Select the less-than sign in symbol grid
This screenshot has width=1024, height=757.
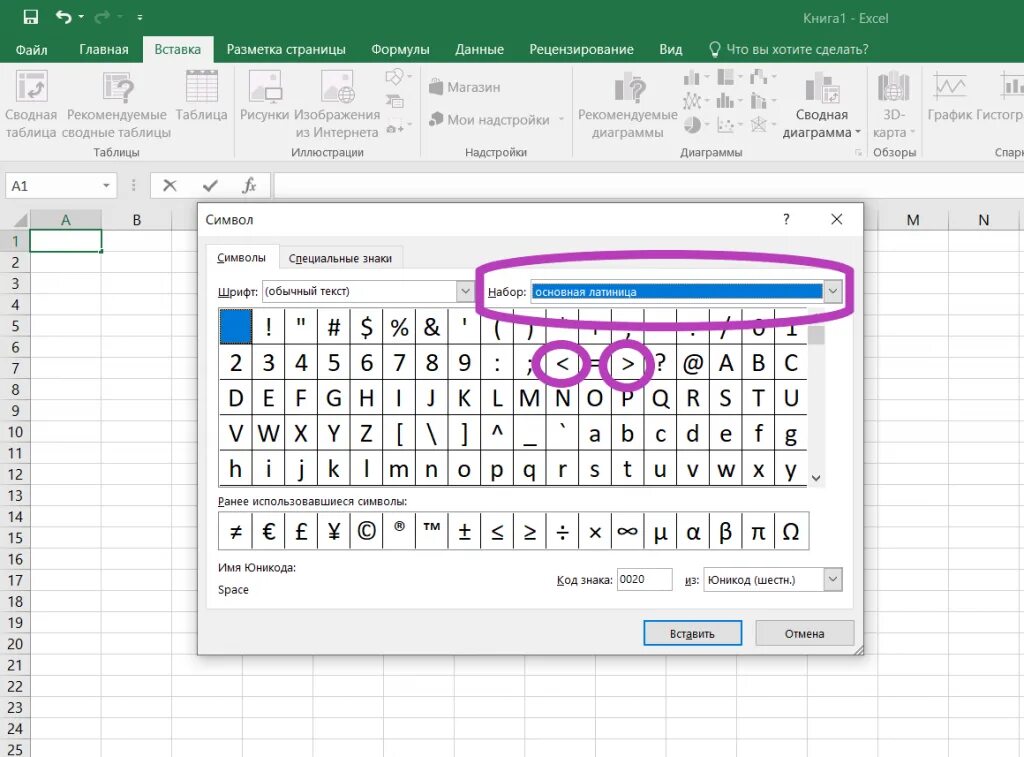[562, 363]
